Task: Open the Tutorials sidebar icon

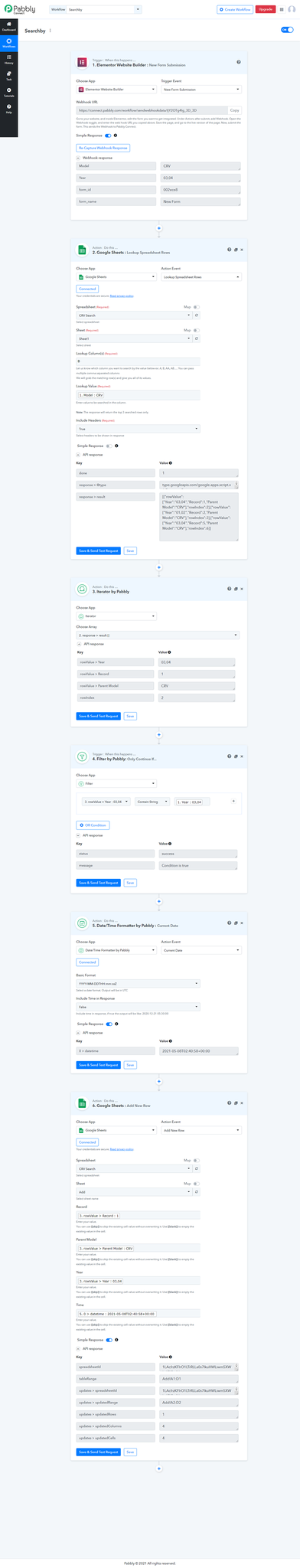Action: (8, 93)
